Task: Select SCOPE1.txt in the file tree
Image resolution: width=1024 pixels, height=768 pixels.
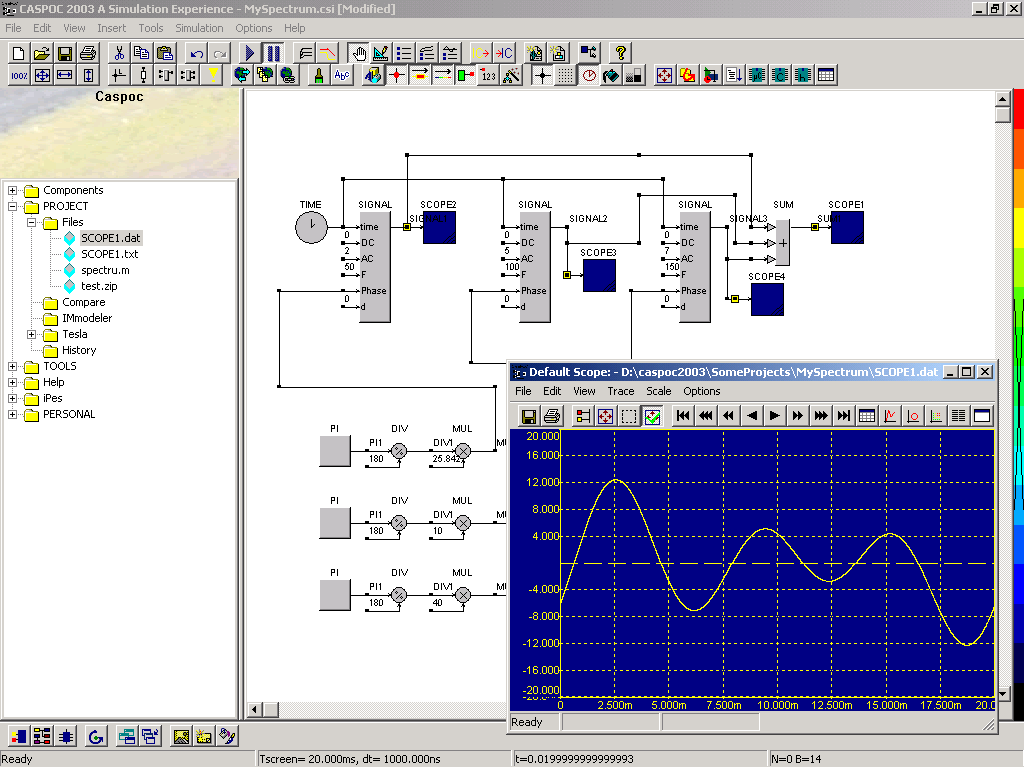Action: pyautogui.click(x=110, y=254)
